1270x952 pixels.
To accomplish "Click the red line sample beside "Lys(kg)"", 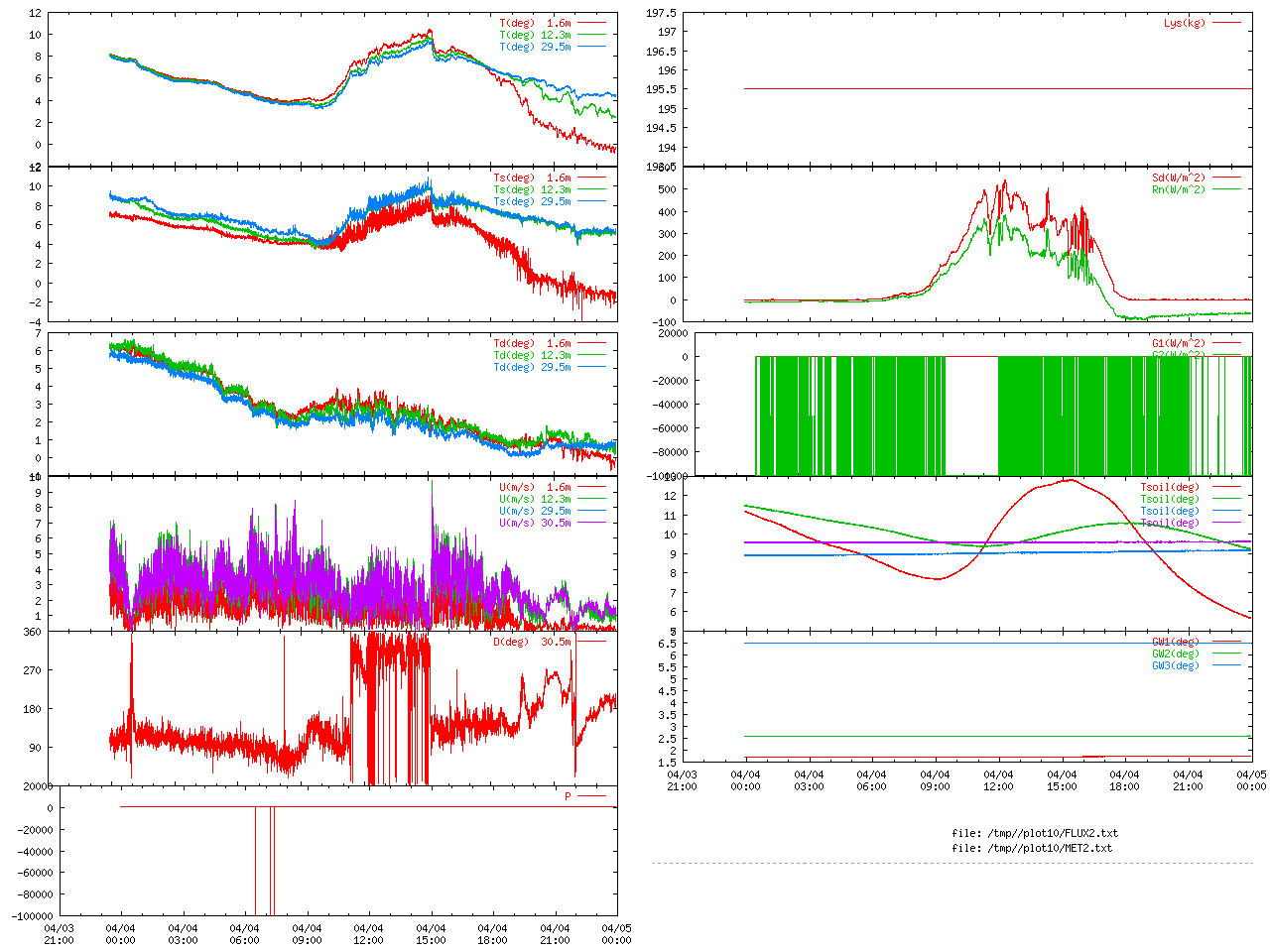I will tap(1226, 23).
